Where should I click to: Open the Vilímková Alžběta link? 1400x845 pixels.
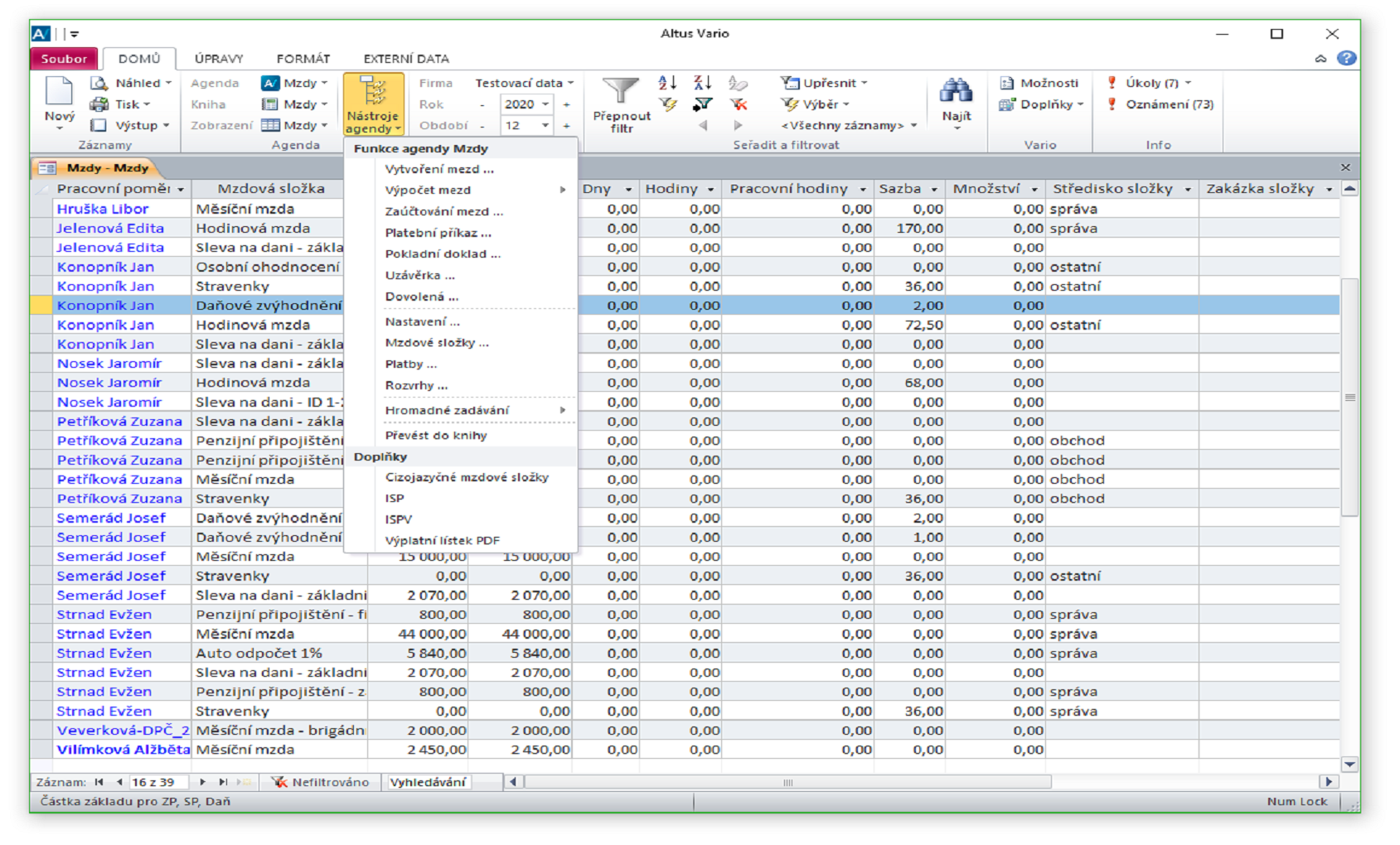(x=123, y=750)
